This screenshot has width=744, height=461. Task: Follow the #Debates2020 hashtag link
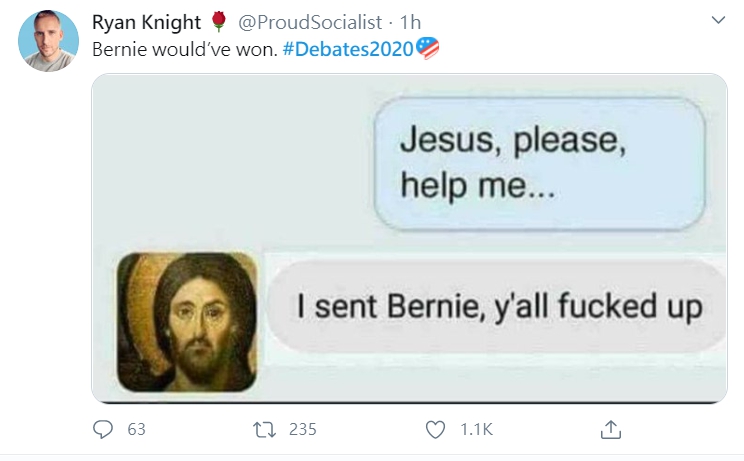pyautogui.click(x=348, y=49)
